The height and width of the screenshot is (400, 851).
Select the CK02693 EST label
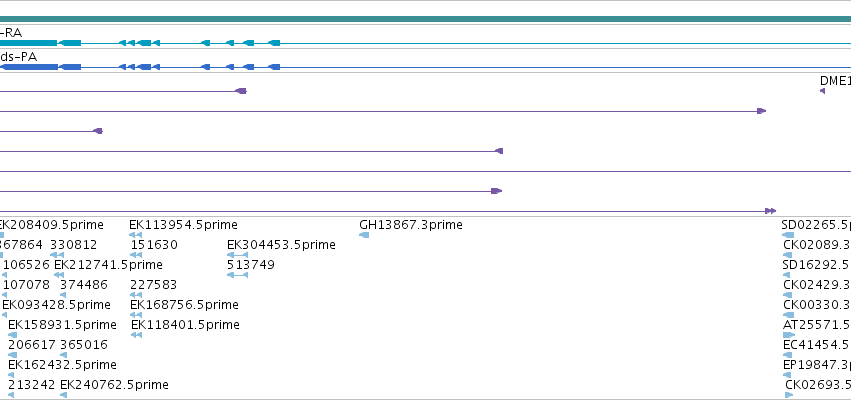tap(818, 385)
